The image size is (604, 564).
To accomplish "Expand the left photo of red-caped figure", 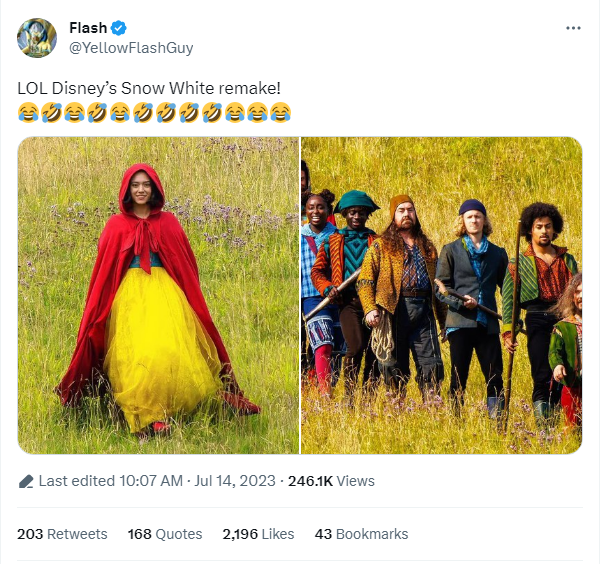I will [158, 295].
